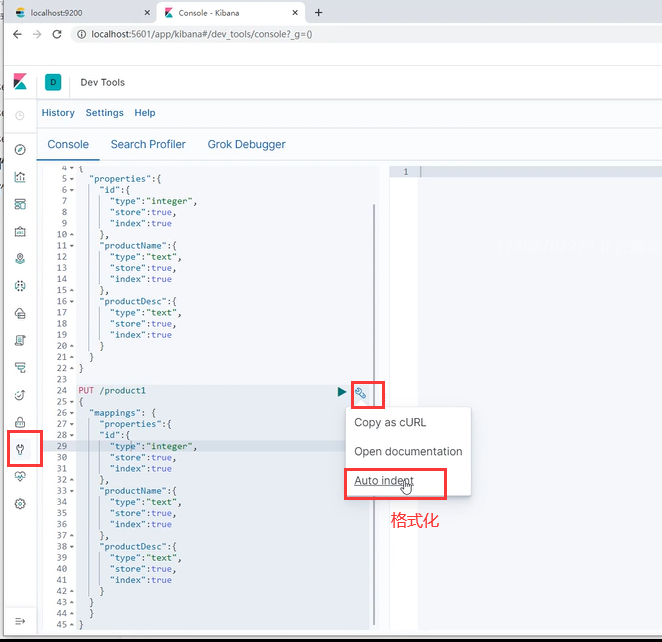Open the Console tab
662x642 pixels.
[x=68, y=144]
